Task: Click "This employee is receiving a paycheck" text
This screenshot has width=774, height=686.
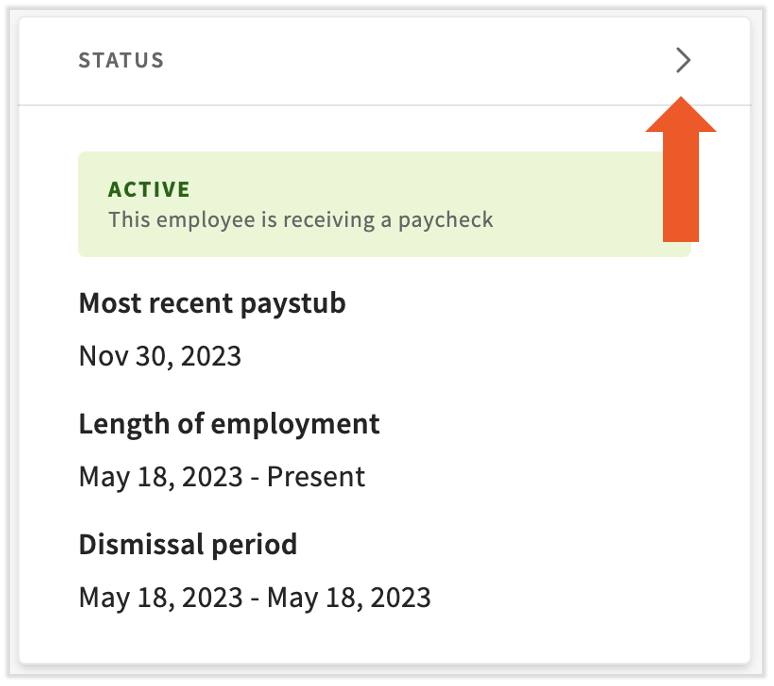Action: click(x=300, y=219)
